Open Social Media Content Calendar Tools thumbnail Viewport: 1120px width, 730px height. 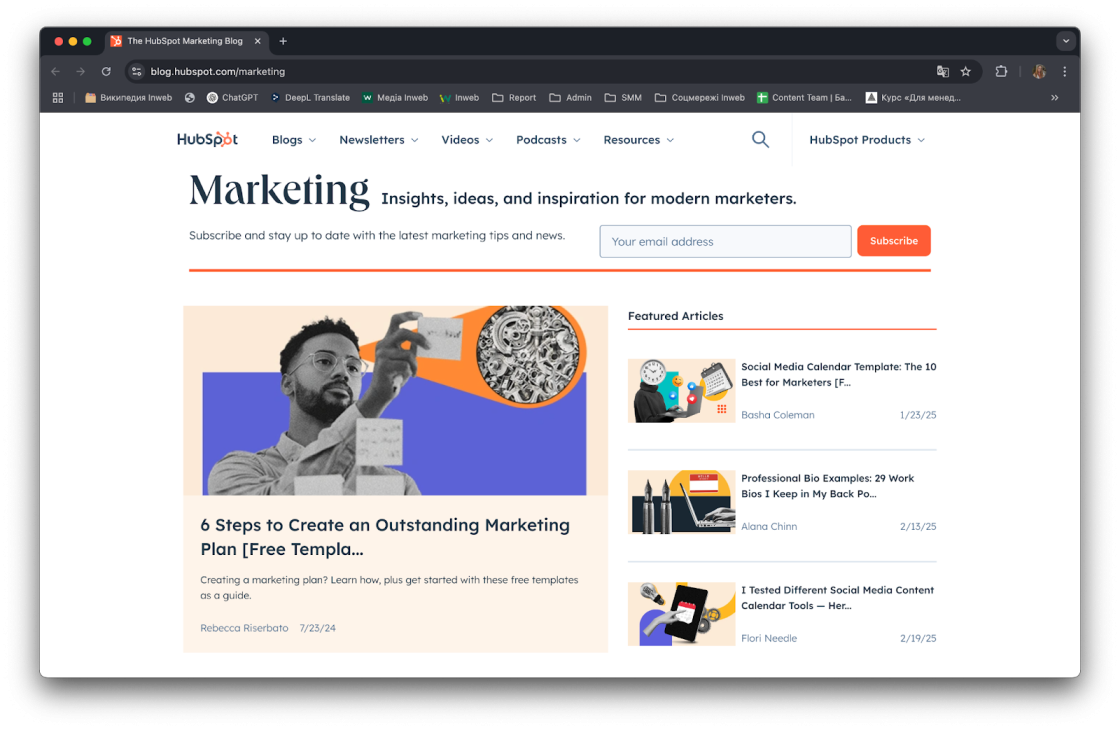[x=681, y=614]
